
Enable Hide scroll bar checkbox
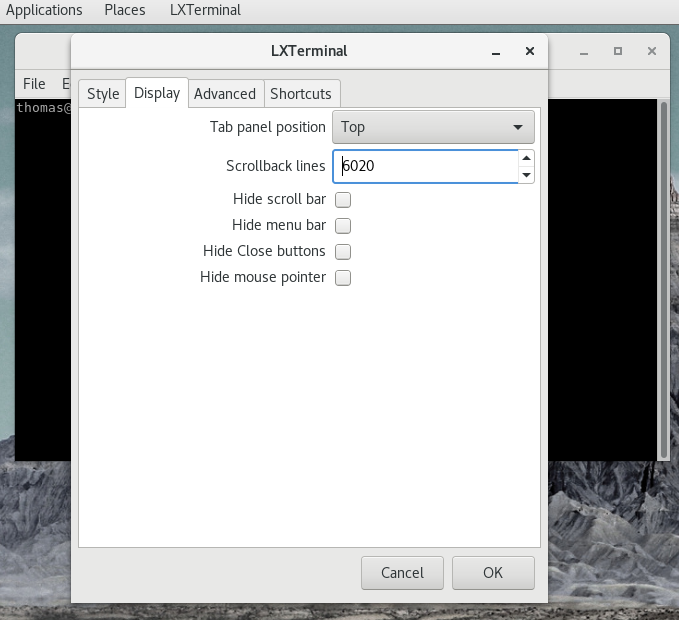pos(343,200)
